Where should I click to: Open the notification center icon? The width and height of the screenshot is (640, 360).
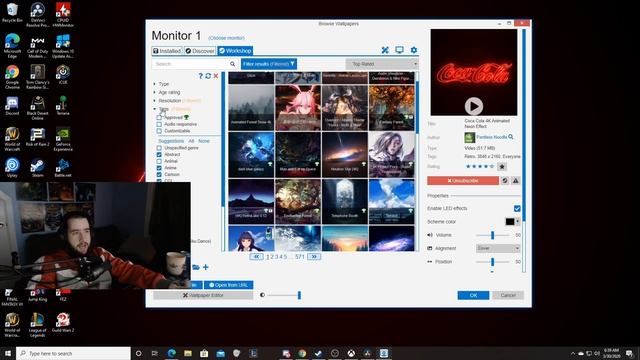click(x=629, y=353)
